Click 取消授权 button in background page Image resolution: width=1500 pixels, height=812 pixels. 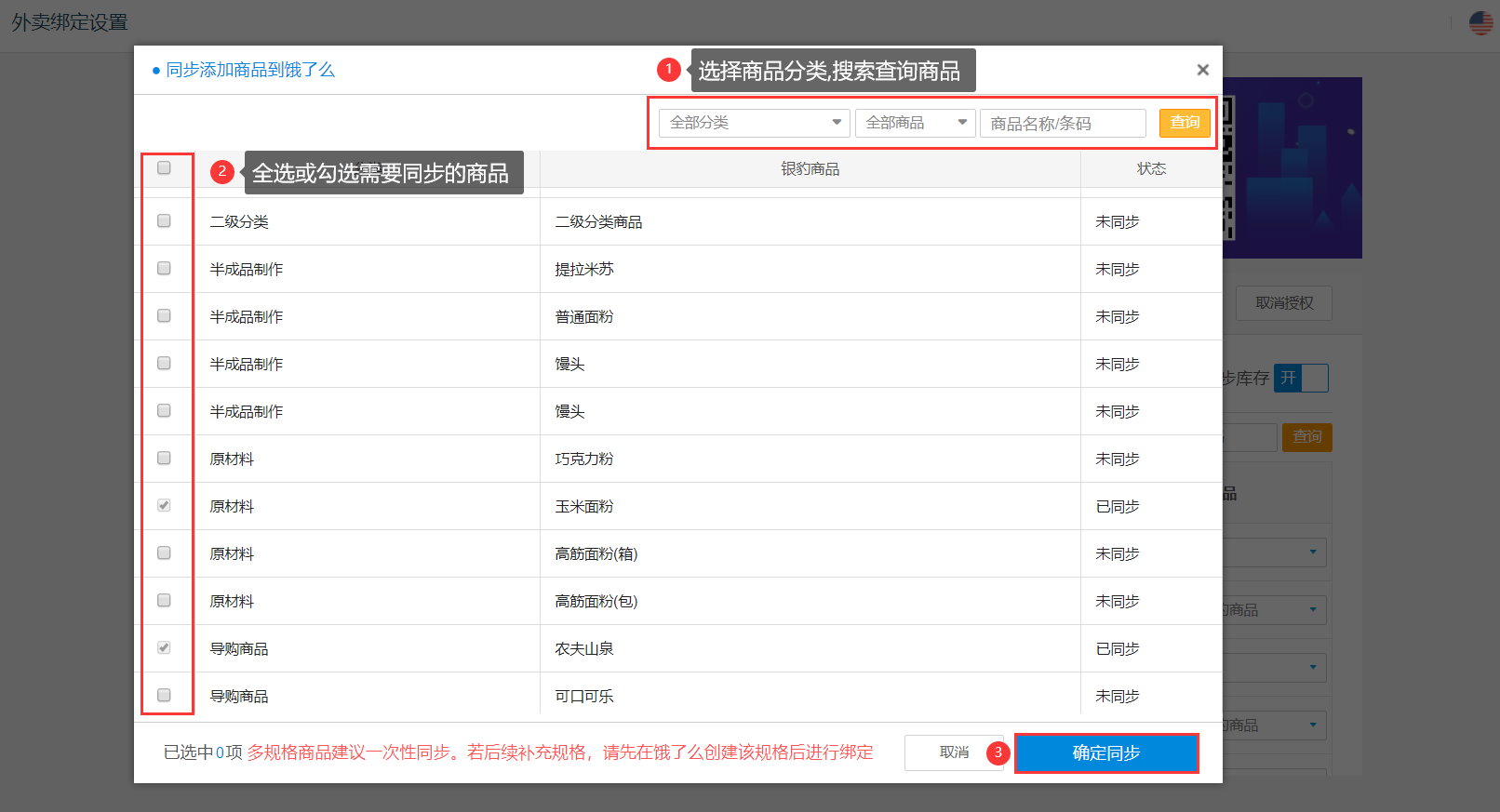click(x=1284, y=303)
